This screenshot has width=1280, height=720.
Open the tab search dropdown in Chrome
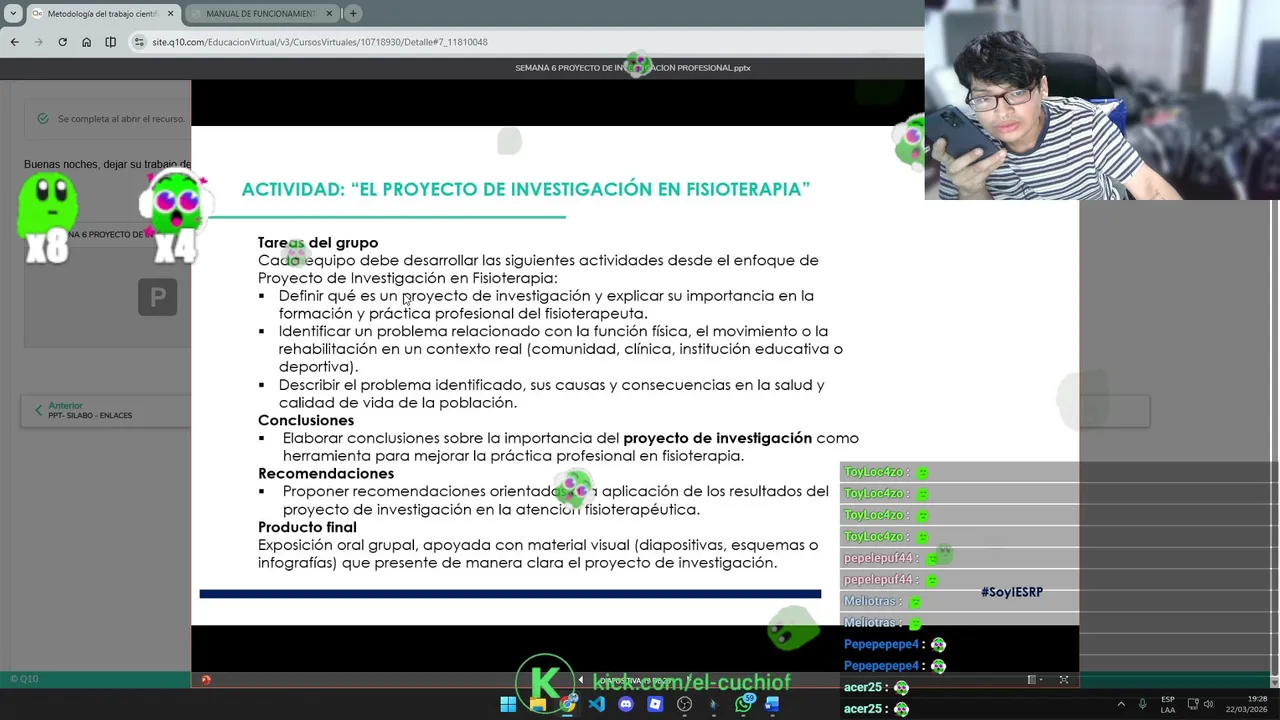click(x=13, y=13)
